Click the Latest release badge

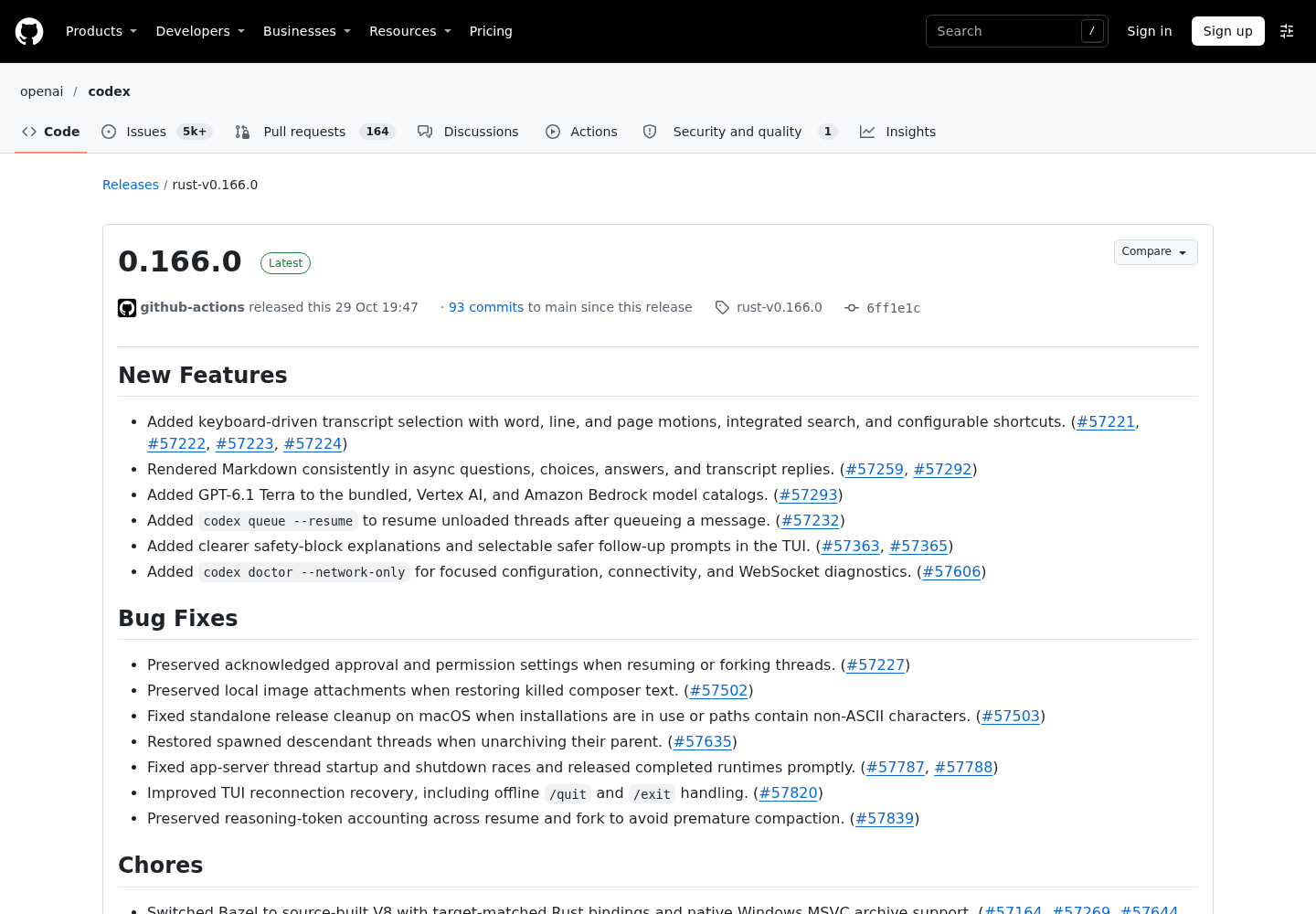(285, 263)
